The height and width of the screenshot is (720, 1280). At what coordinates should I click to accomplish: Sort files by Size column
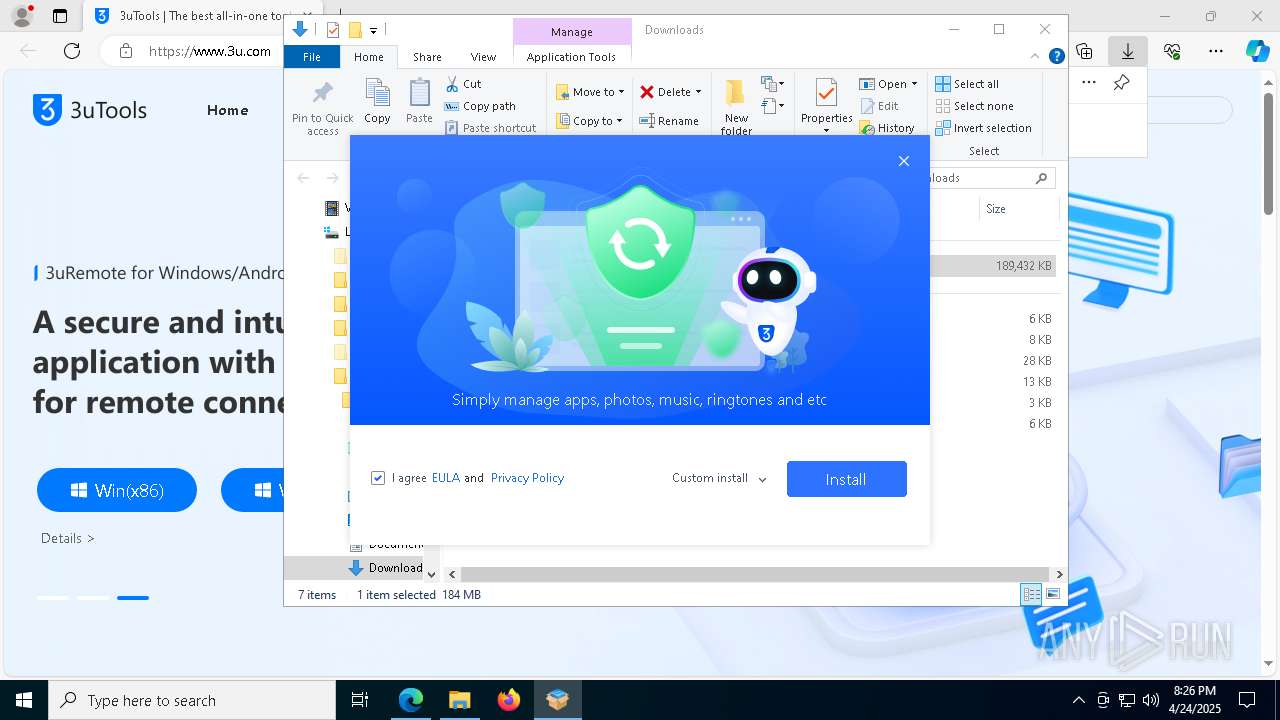pos(996,209)
